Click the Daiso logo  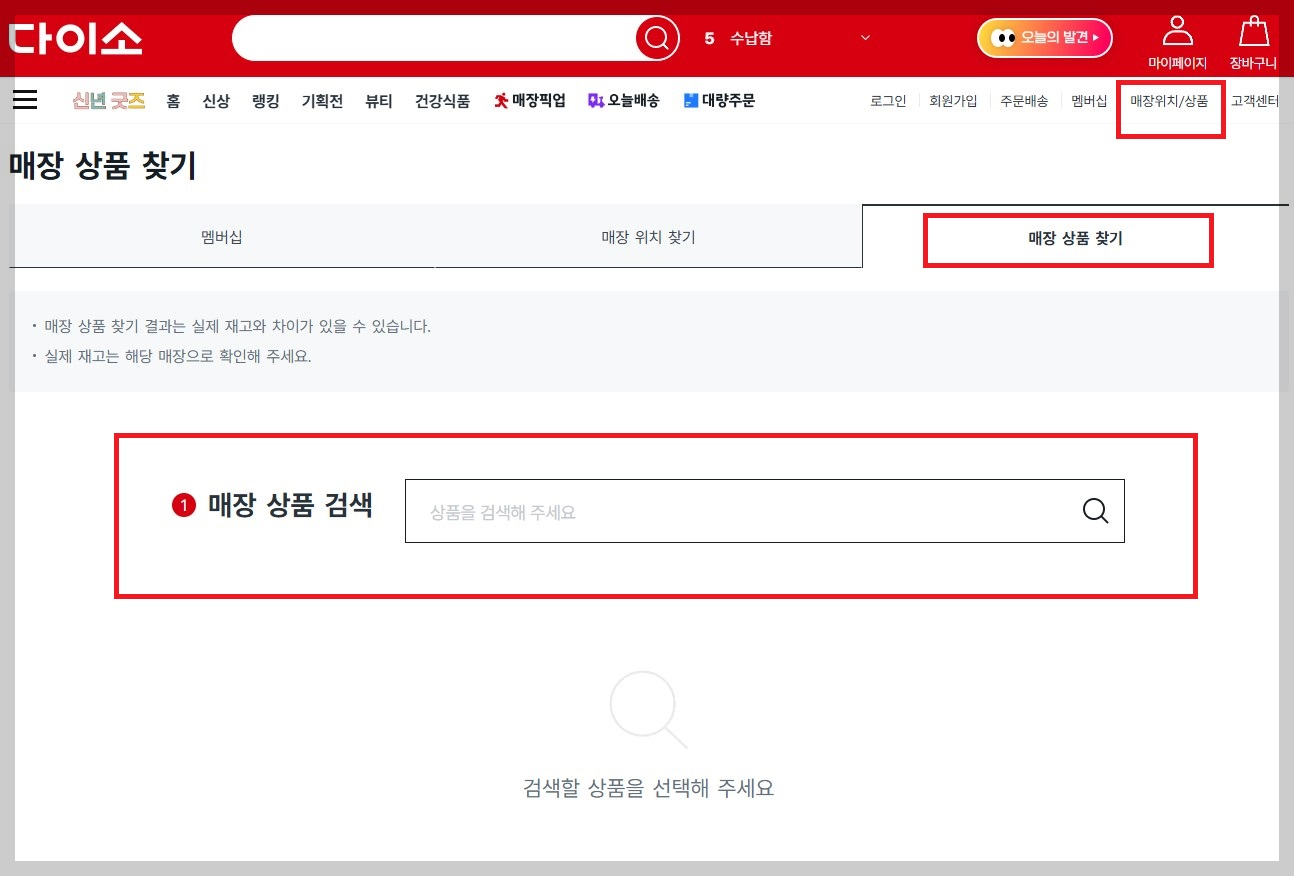(x=76, y=38)
